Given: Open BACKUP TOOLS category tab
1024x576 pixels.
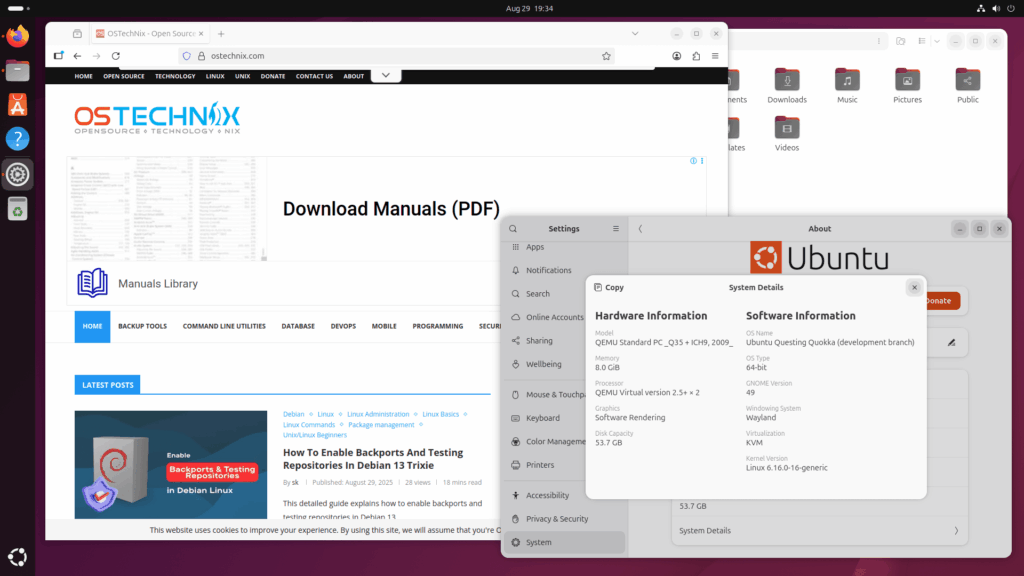Looking at the screenshot, I should click(x=142, y=327).
